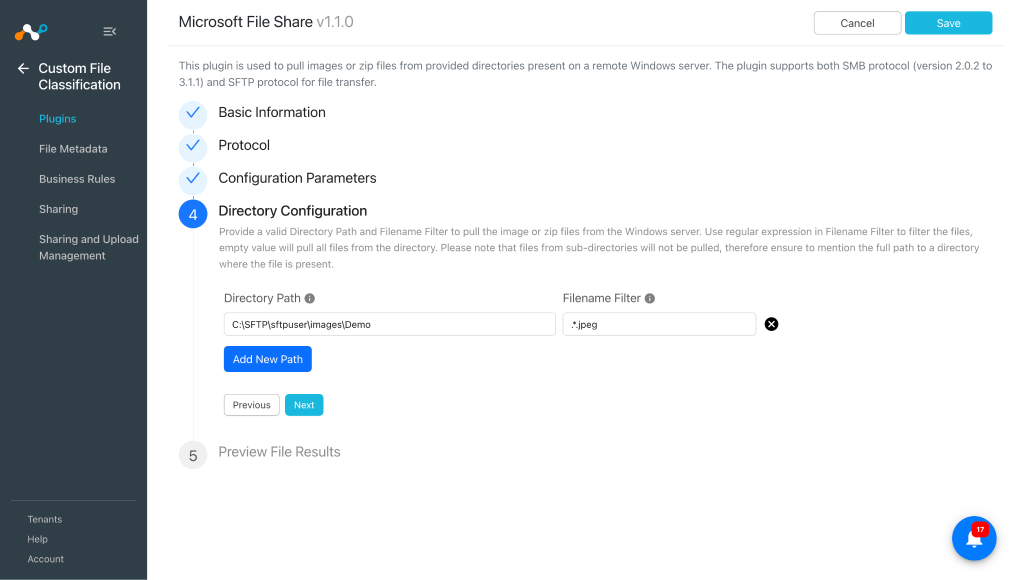Image resolution: width=1024 pixels, height=580 pixels.
Task: Open the Plugins sidebar item
Action: pos(57,119)
